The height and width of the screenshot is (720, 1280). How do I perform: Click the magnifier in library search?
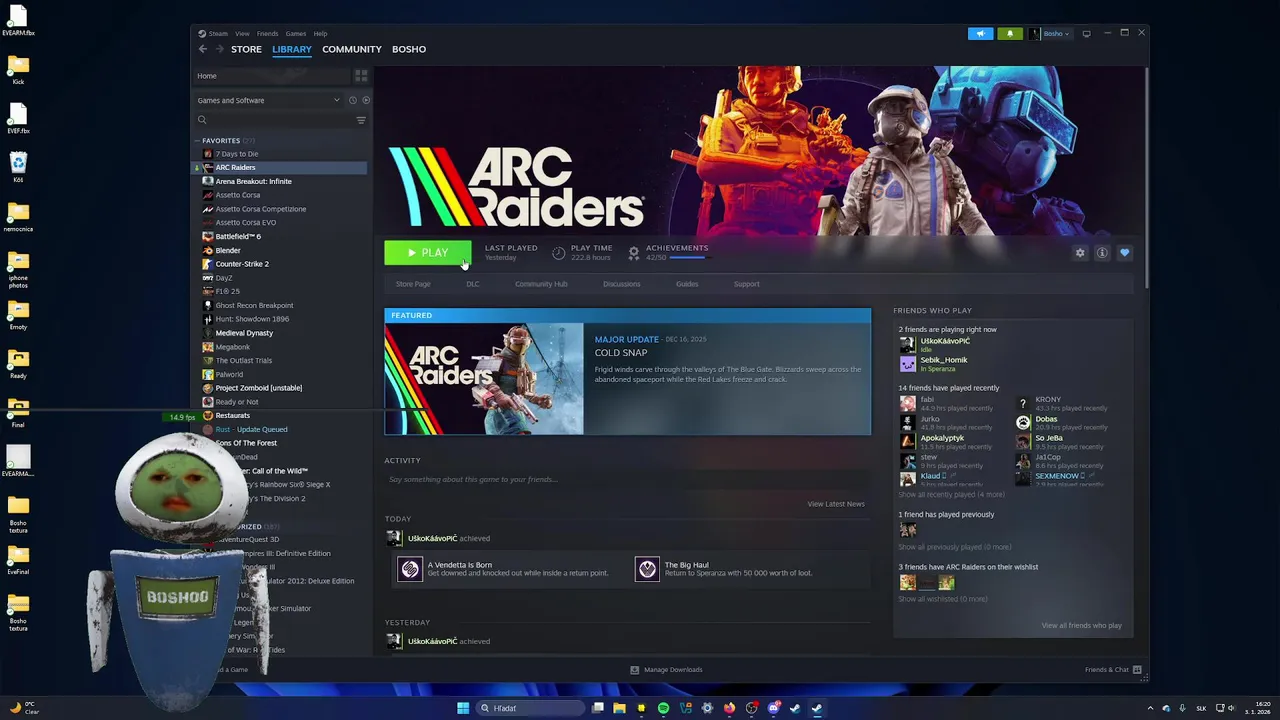[202, 120]
